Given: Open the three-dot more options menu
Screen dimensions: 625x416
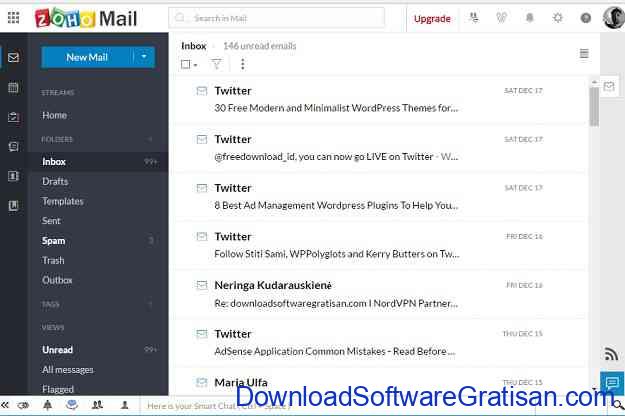Looking at the screenshot, I should (x=243, y=64).
